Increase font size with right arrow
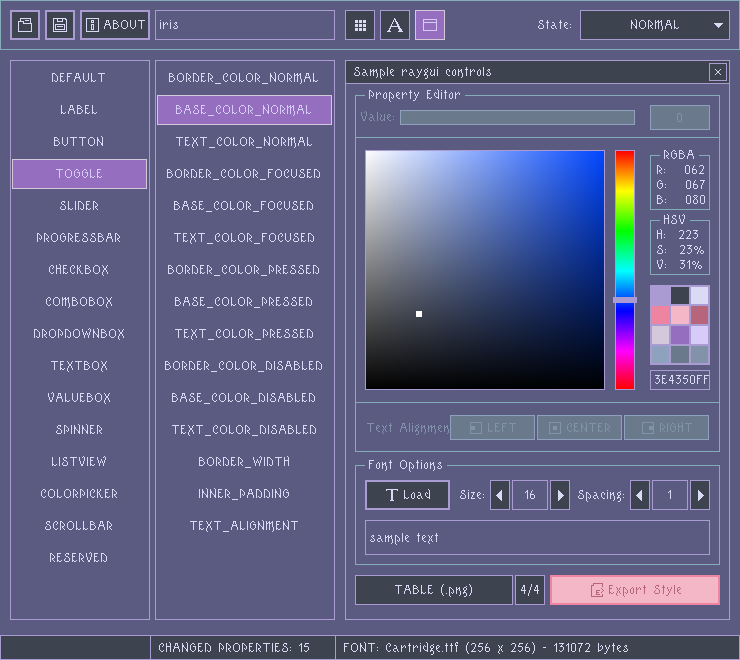The height and width of the screenshot is (660, 740). tap(560, 495)
